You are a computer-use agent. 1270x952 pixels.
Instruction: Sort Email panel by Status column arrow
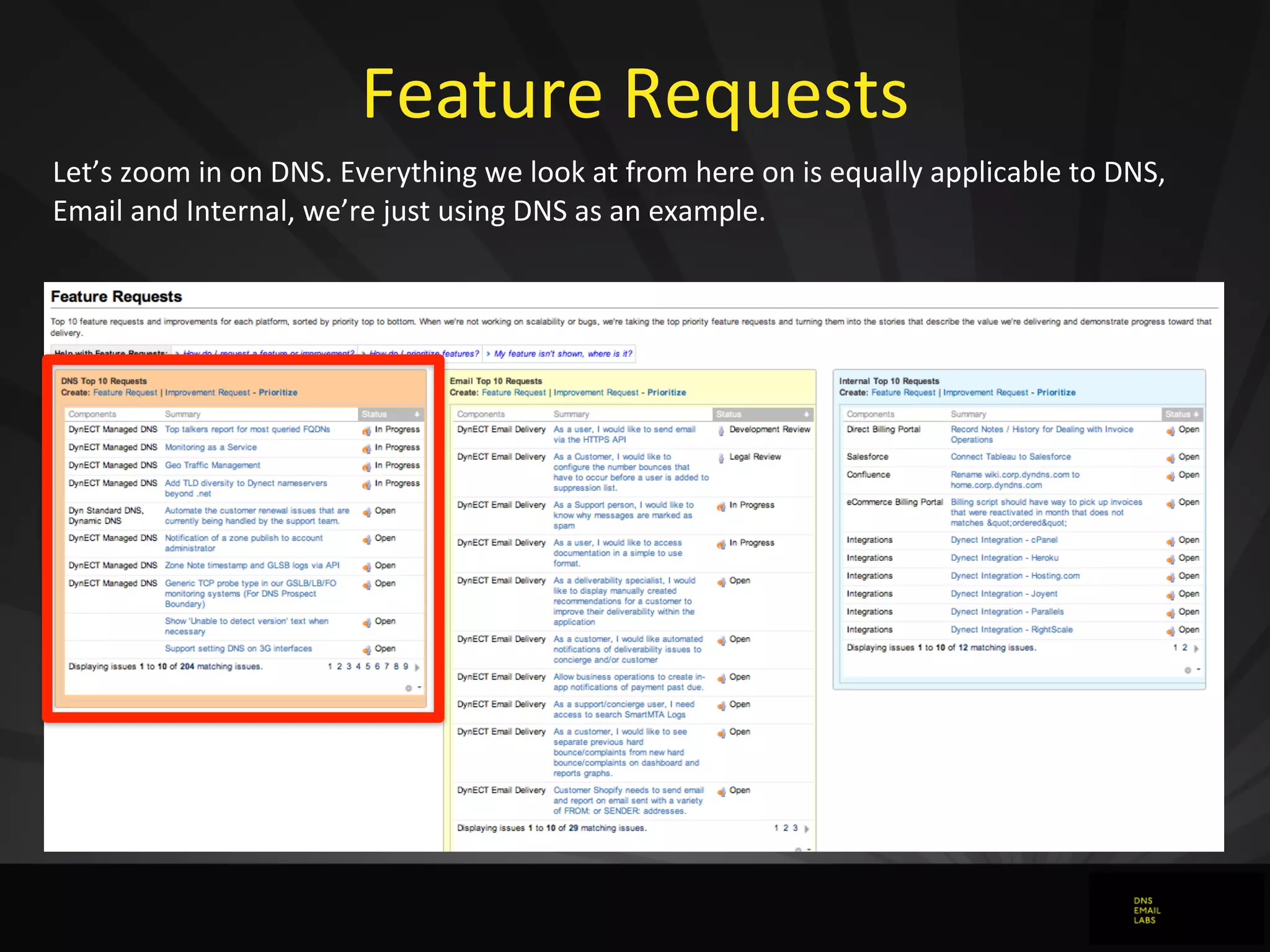806,414
